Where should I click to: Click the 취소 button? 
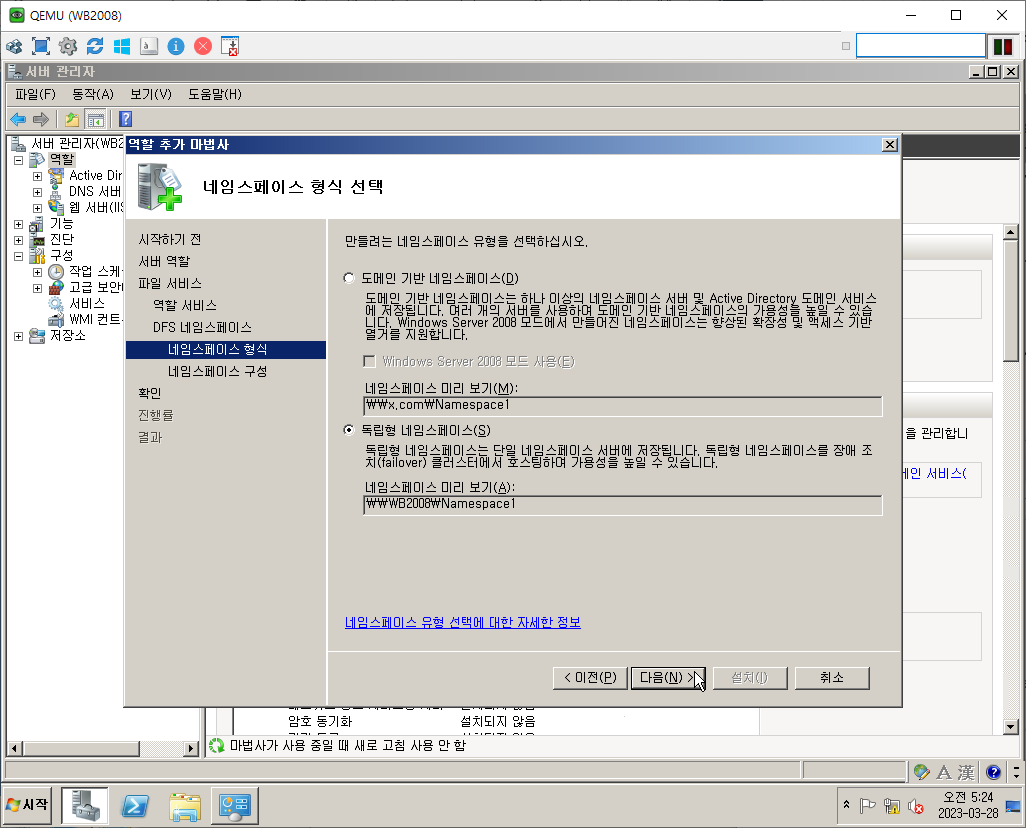point(832,677)
